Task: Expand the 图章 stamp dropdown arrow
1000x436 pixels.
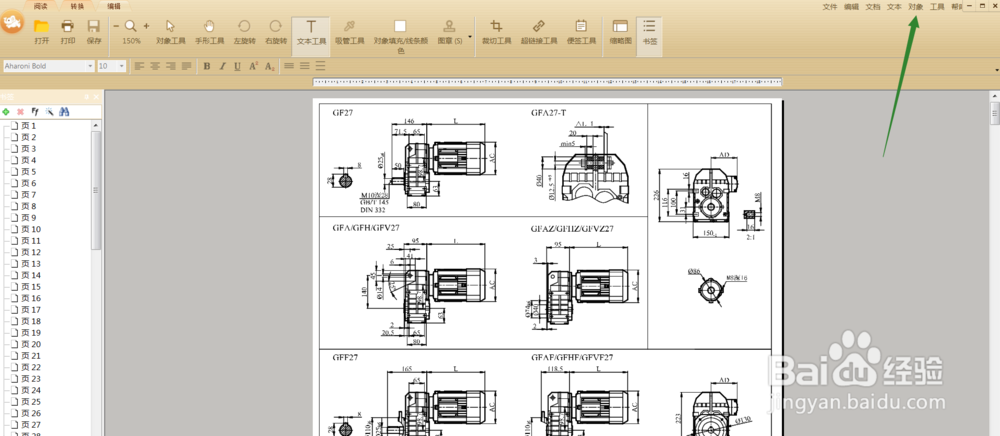Action: pyautogui.click(x=470, y=37)
